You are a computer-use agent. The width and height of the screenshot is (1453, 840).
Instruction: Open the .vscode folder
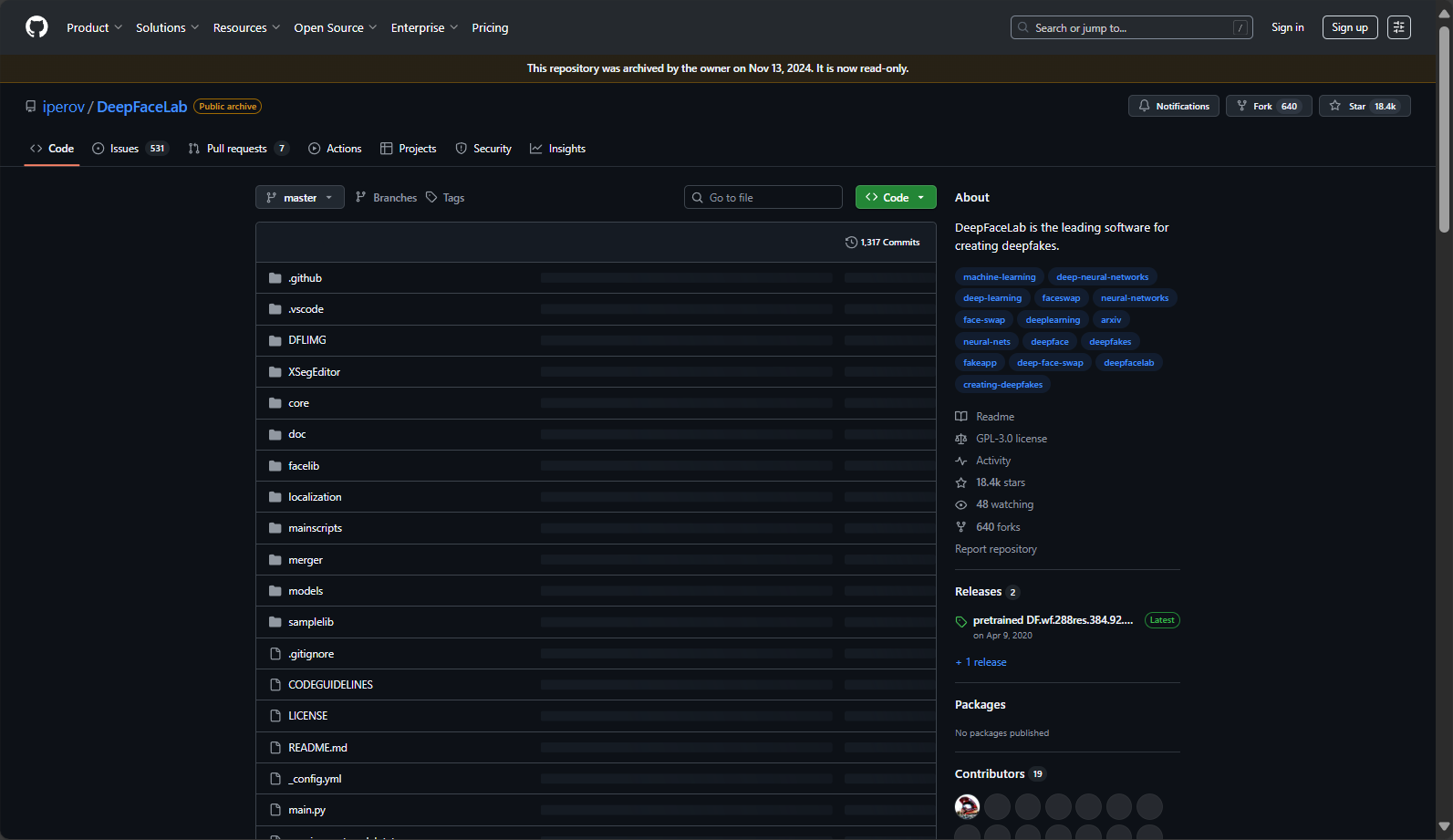306,309
